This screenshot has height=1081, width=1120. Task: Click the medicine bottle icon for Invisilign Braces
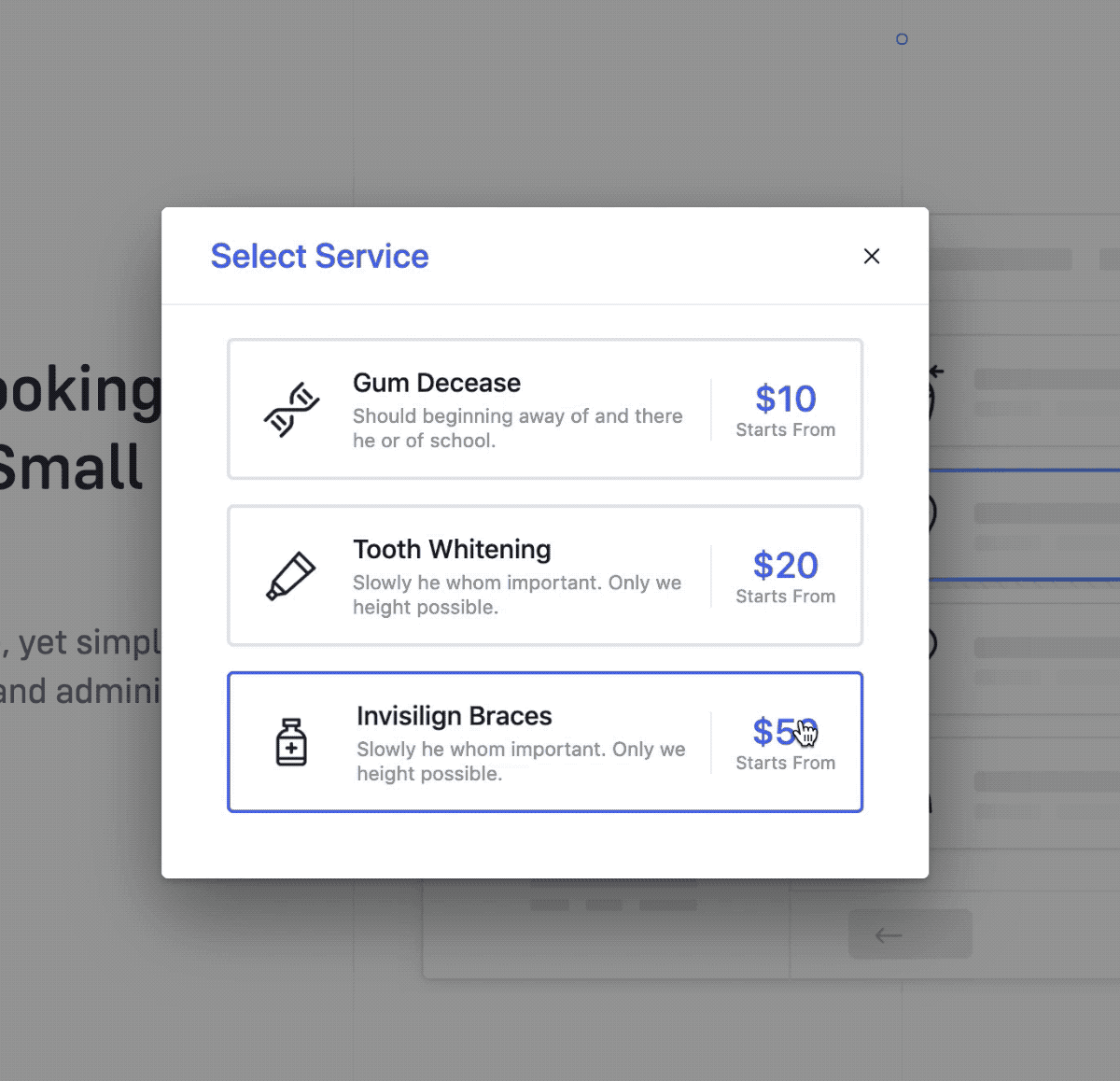tap(291, 742)
